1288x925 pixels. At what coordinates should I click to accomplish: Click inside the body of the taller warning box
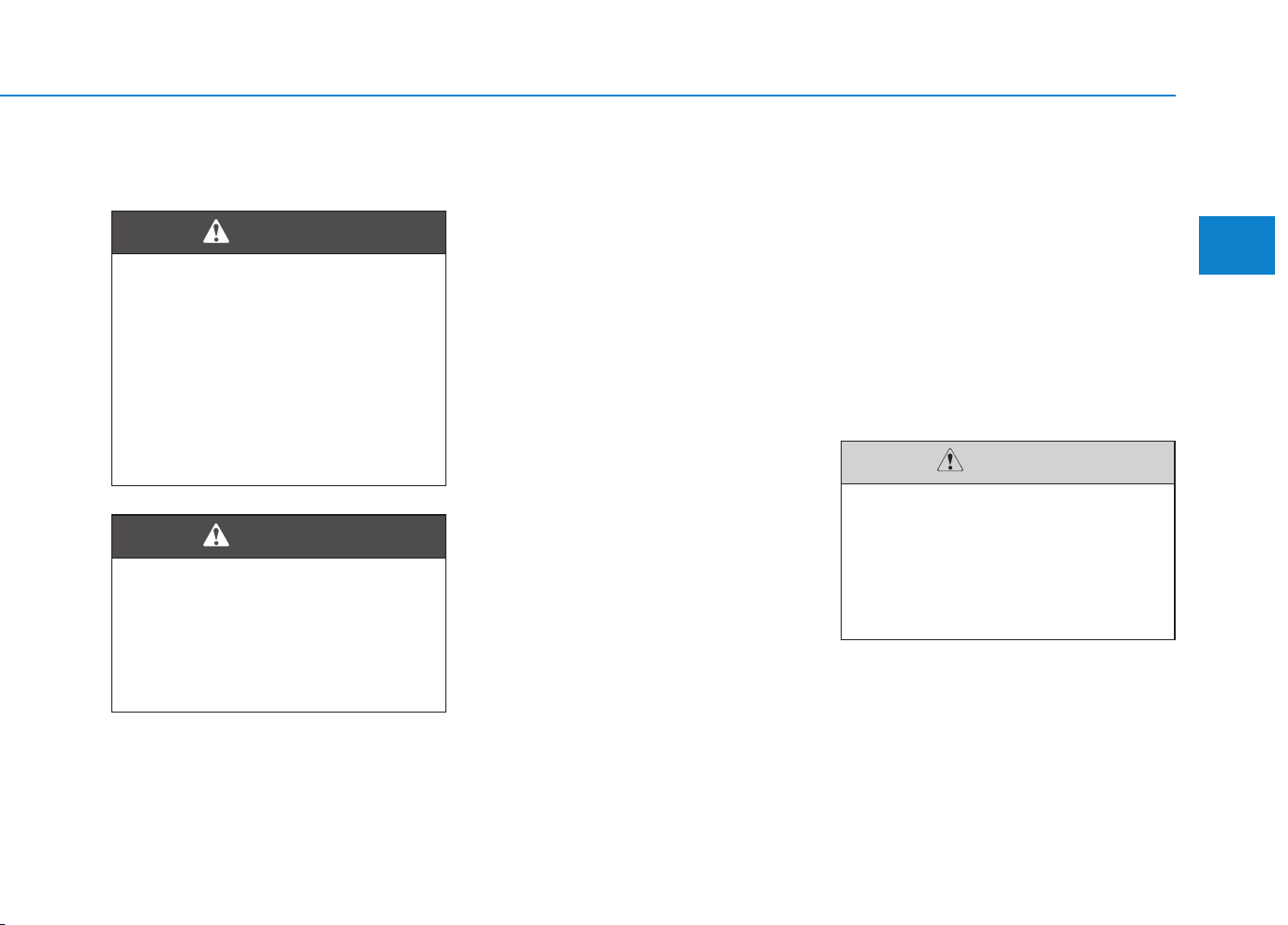278,369
